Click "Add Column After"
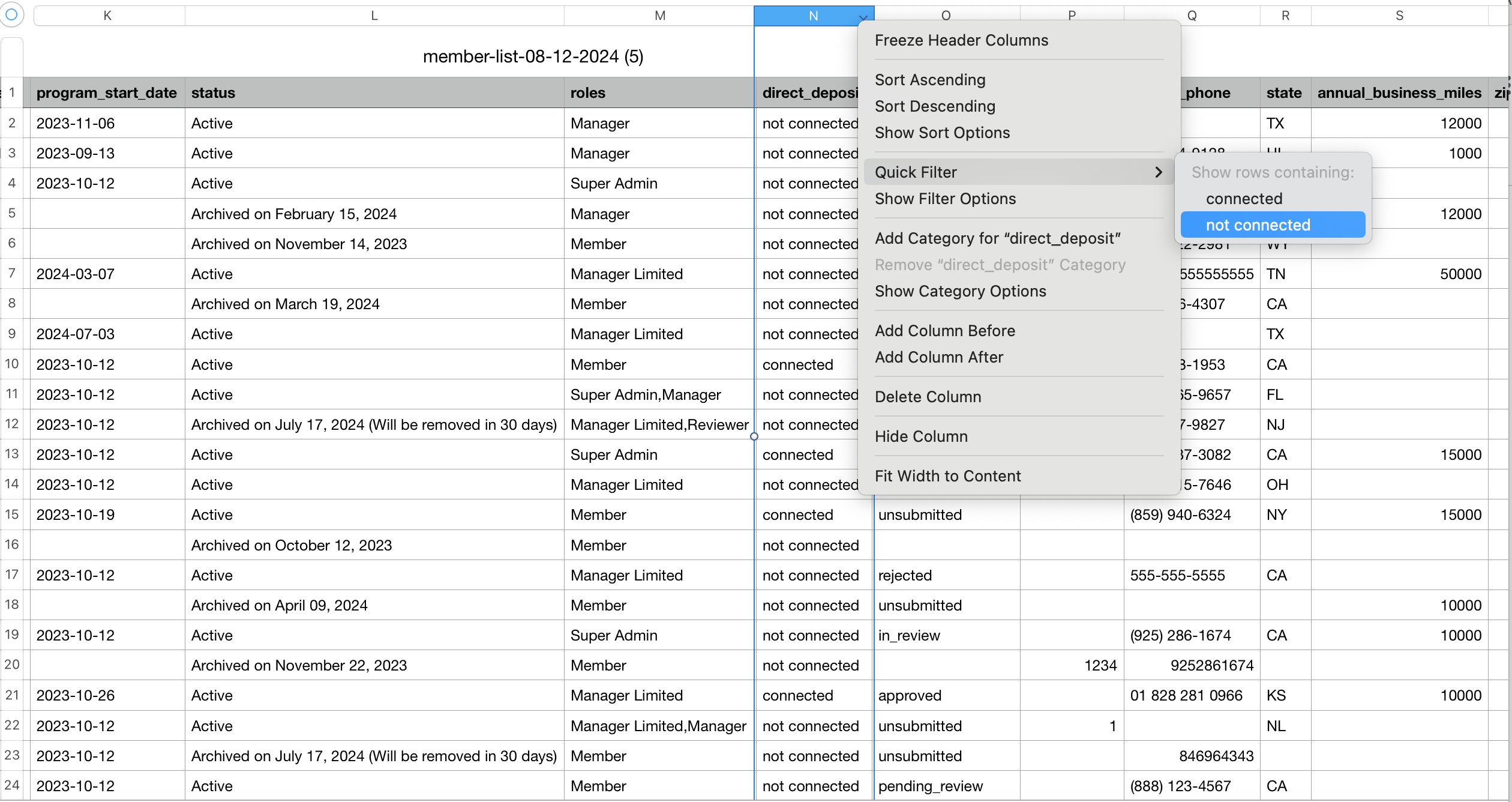This screenshot has width=1512, height=802. 939,357
